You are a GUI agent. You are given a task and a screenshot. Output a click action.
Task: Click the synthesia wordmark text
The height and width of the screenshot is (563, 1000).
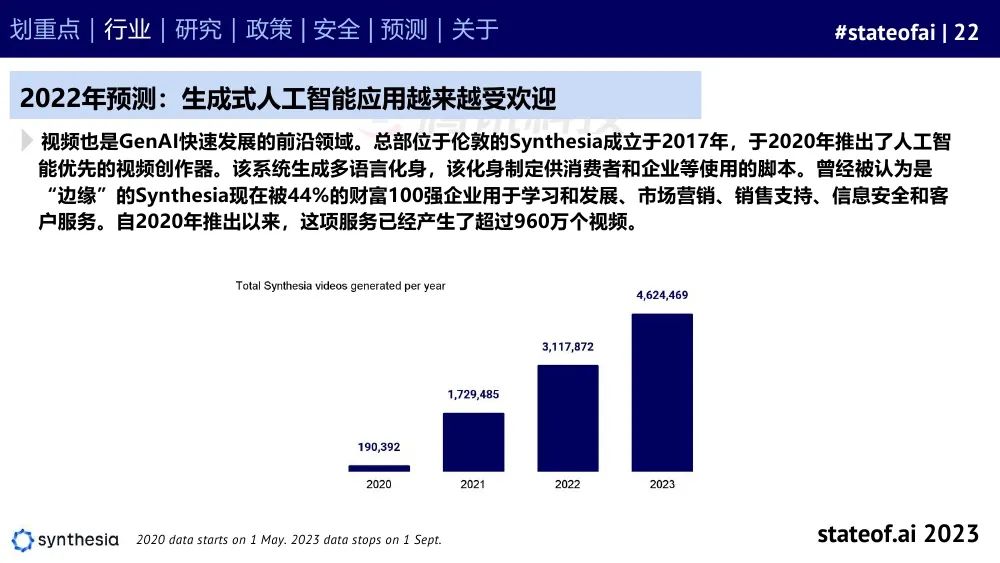(78, 540)
